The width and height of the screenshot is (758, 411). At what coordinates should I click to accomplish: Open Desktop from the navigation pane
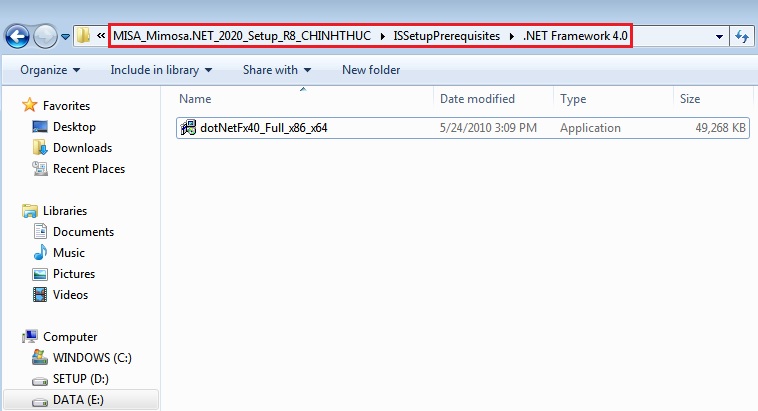pos(74,127)
